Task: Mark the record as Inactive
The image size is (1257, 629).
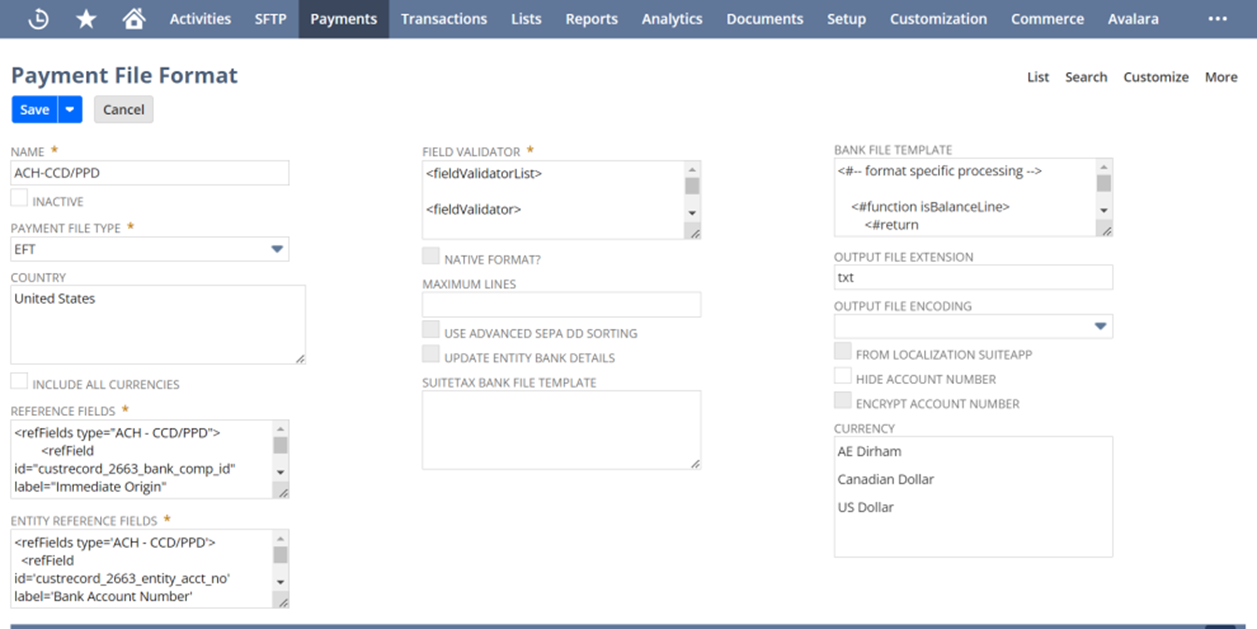Action: pyautogui.click(x=18, y=198)
